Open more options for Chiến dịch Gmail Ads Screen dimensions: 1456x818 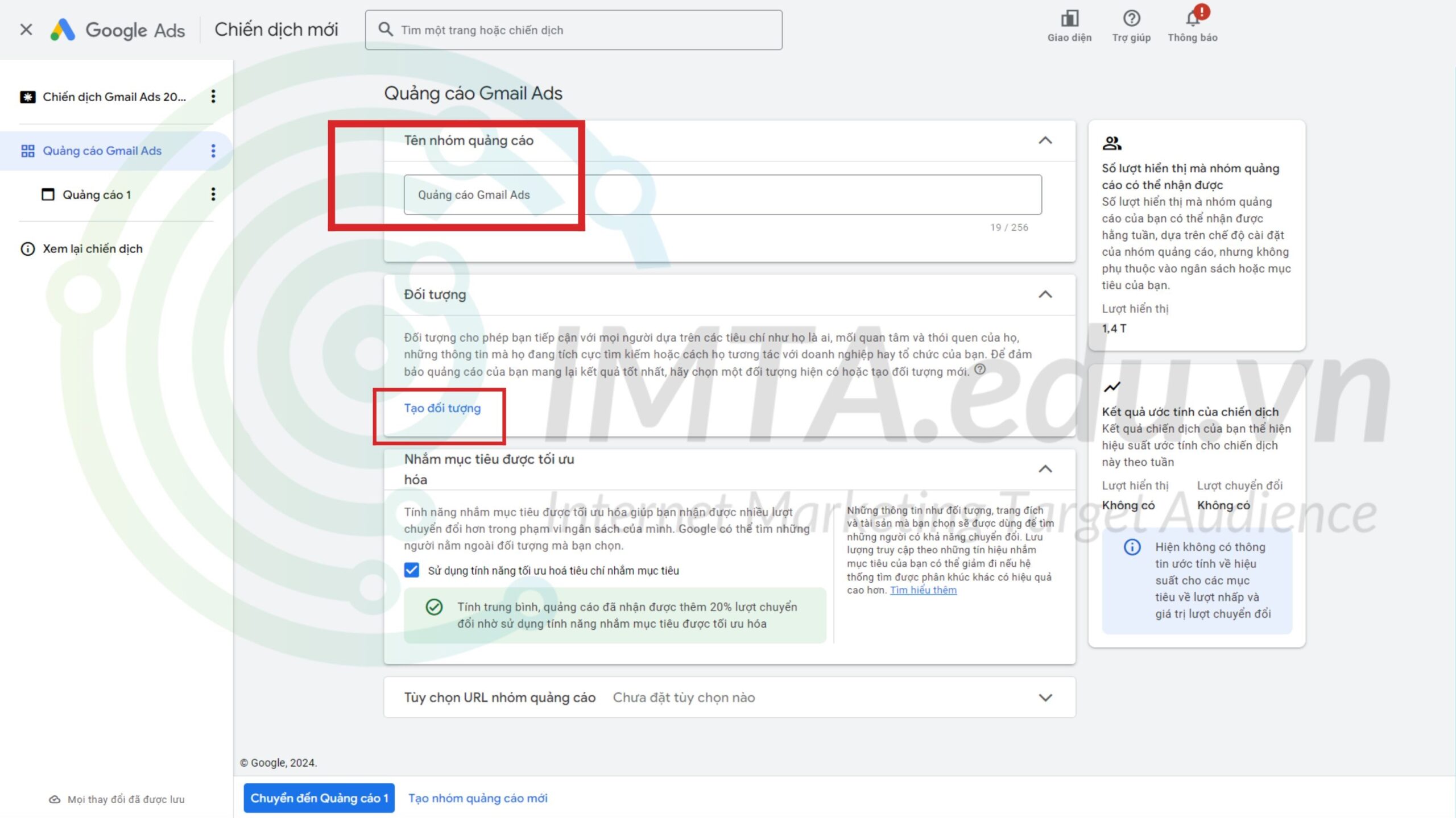click(x=213, y=97)
